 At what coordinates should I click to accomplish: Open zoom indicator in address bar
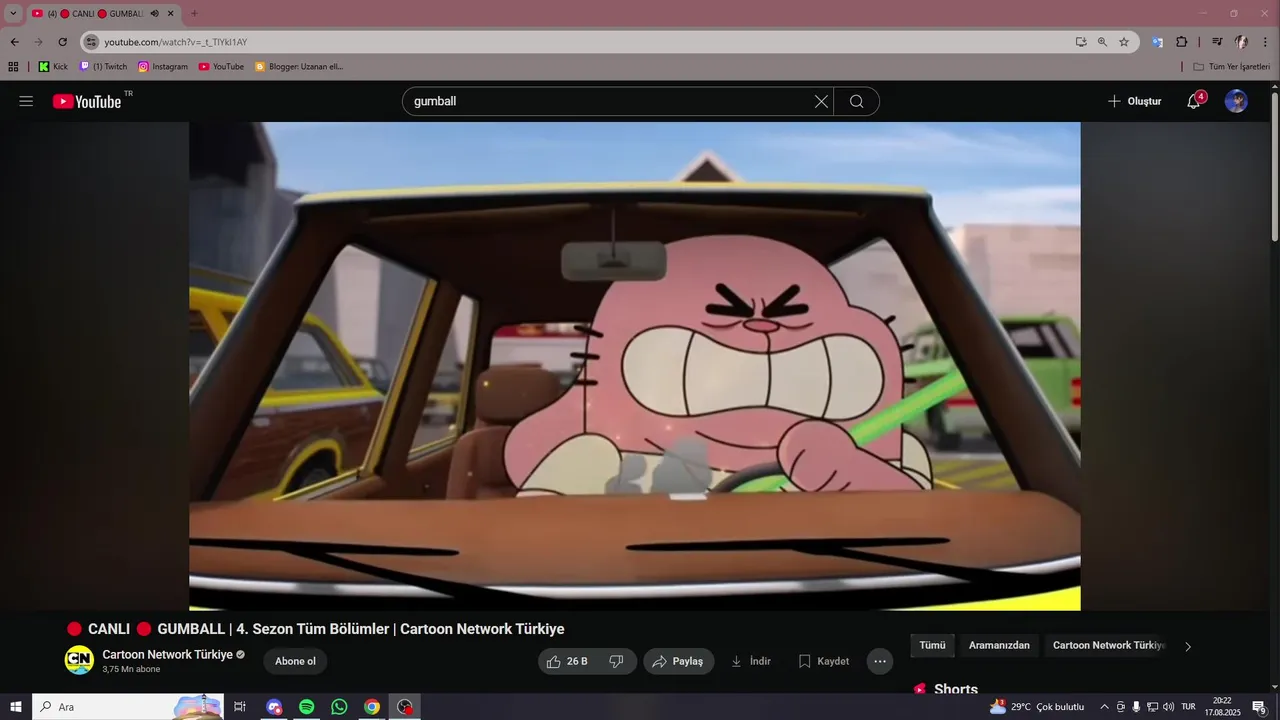click(x=1102, y=42)
